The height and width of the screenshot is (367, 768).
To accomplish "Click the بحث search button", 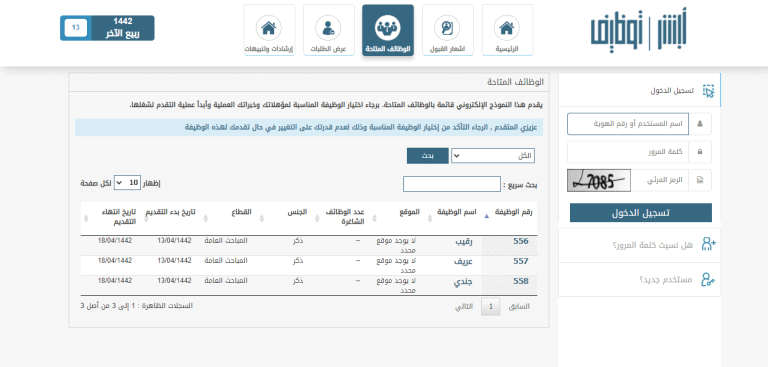I will (x=428, y=156).
